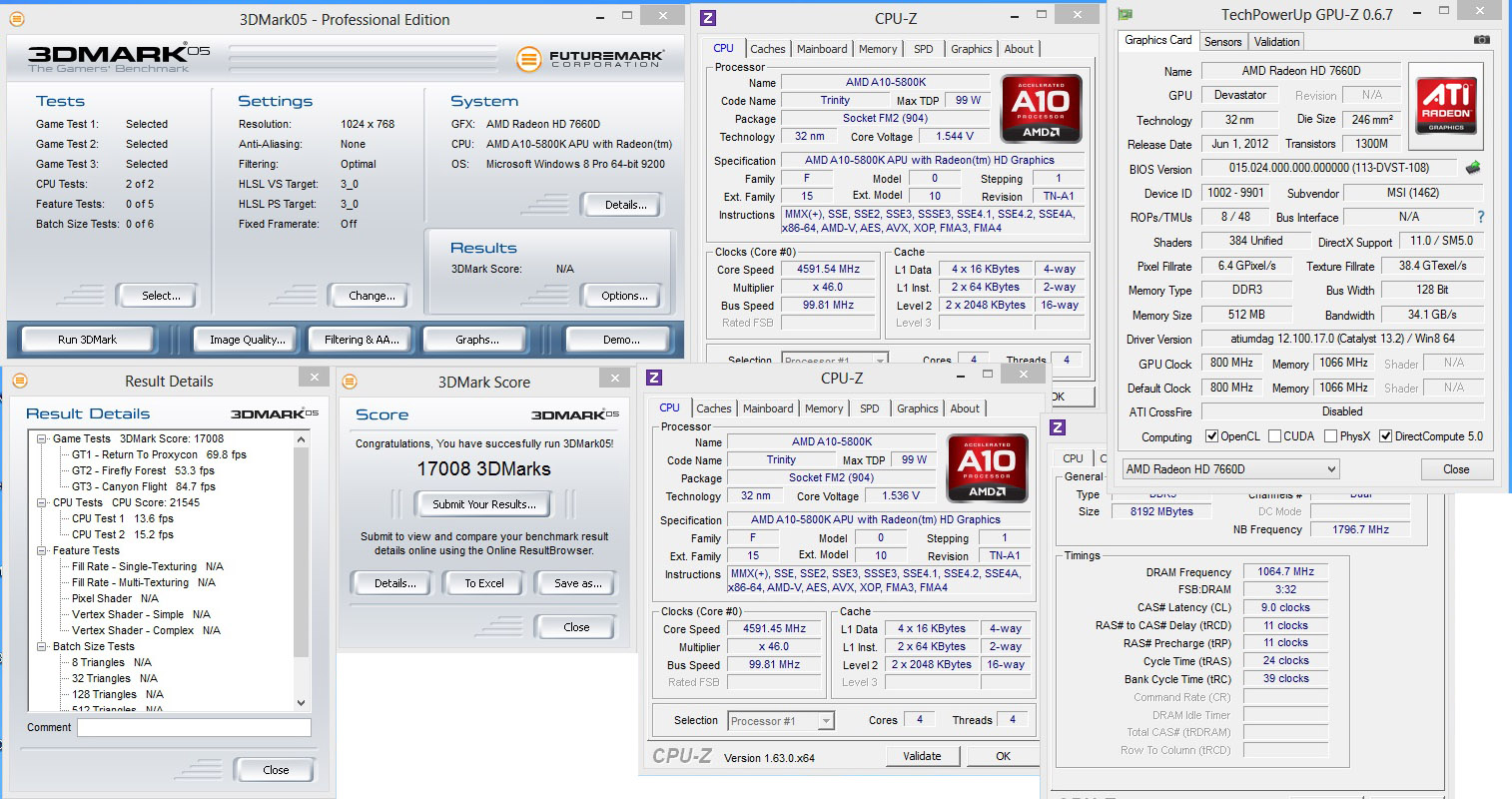Collapse the Batch Size Tests tree node
This screenshot has width=1512, height=799.
coord(42,646)
